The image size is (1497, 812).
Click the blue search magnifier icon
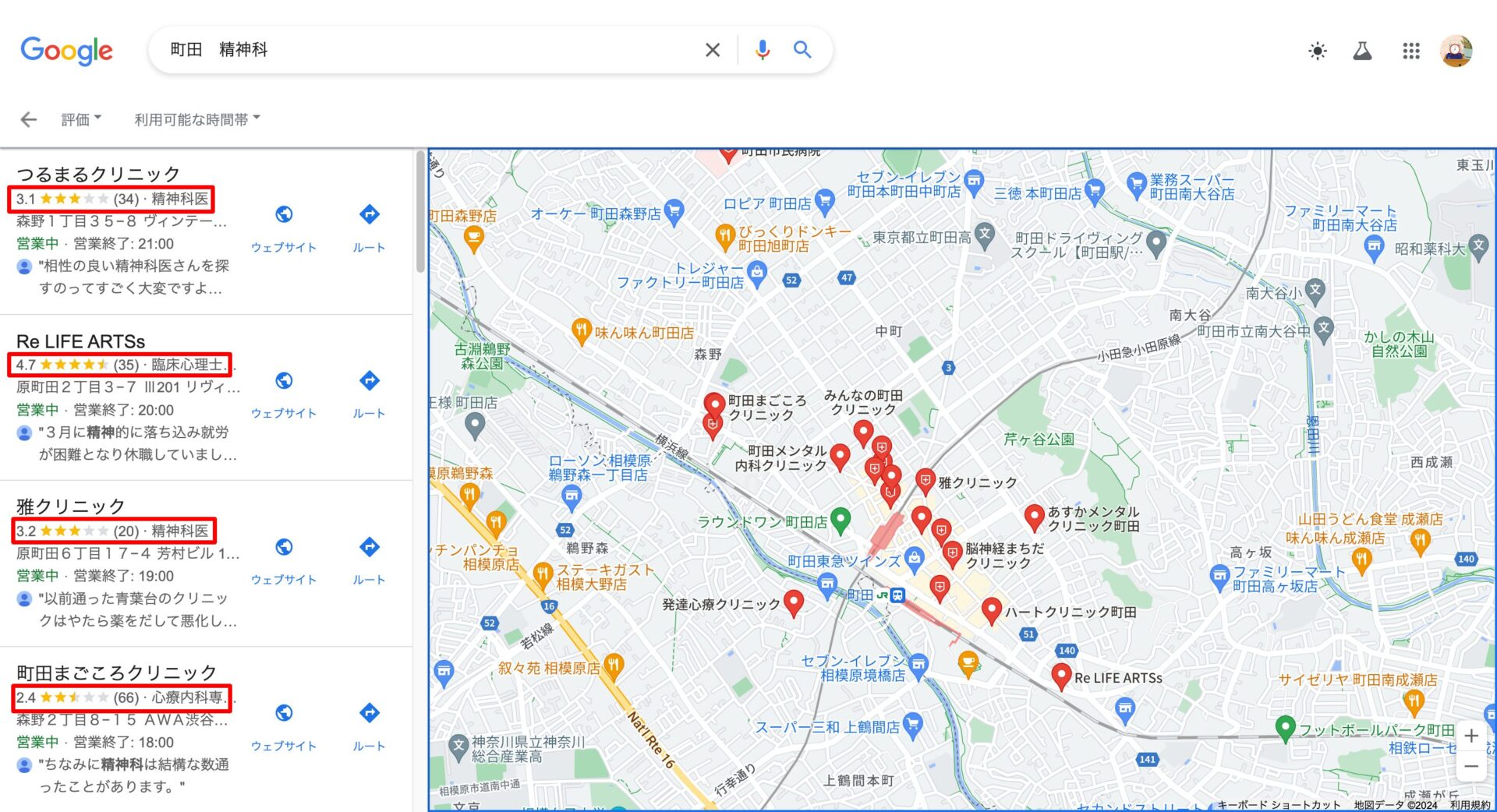tap(802, 50)
